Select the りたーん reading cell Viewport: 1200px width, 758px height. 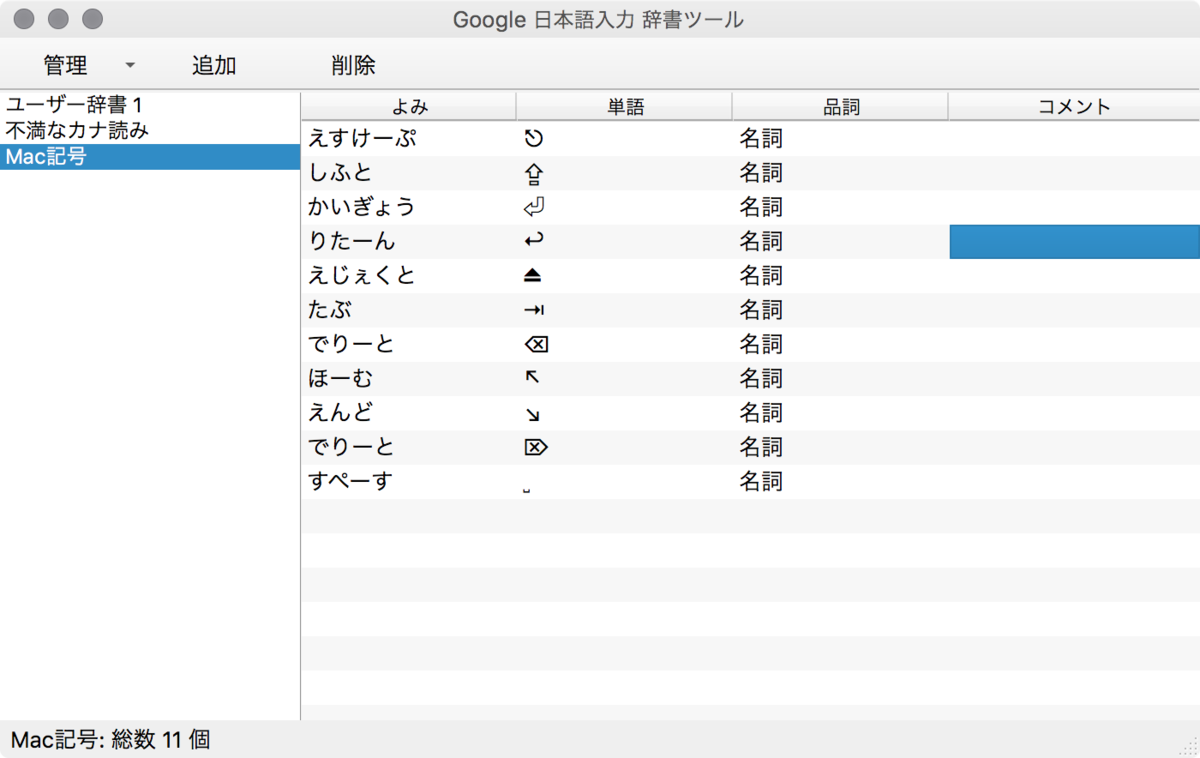tap(409, 241)
